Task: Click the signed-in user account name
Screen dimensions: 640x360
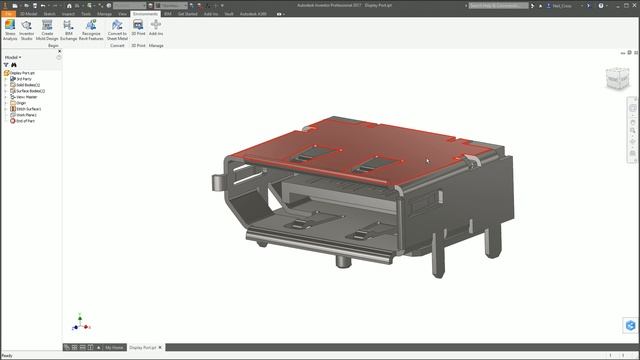Action: tap(562, 6)
